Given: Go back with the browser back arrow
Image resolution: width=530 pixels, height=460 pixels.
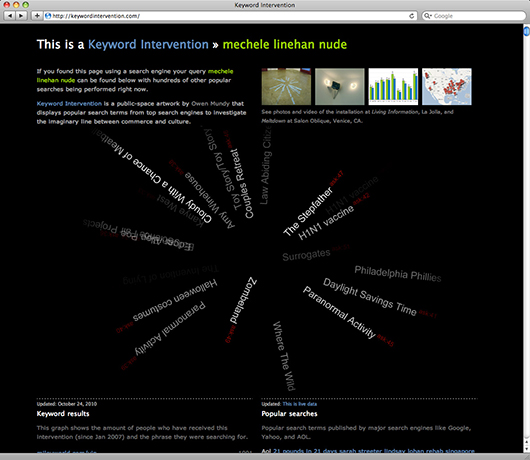Looking at the screenshot, I should 10,16.
